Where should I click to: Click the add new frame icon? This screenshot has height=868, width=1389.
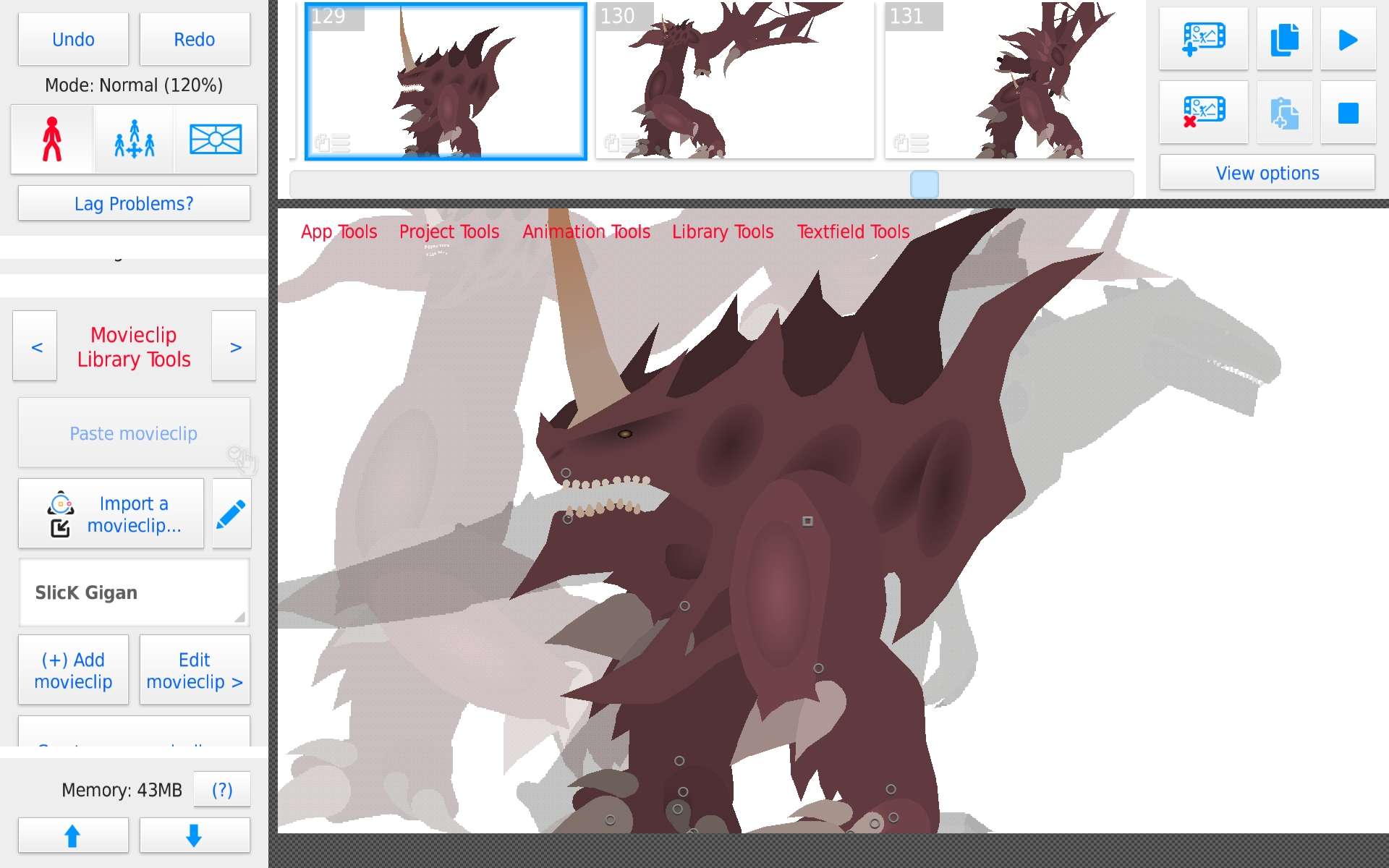[1203, 39]
